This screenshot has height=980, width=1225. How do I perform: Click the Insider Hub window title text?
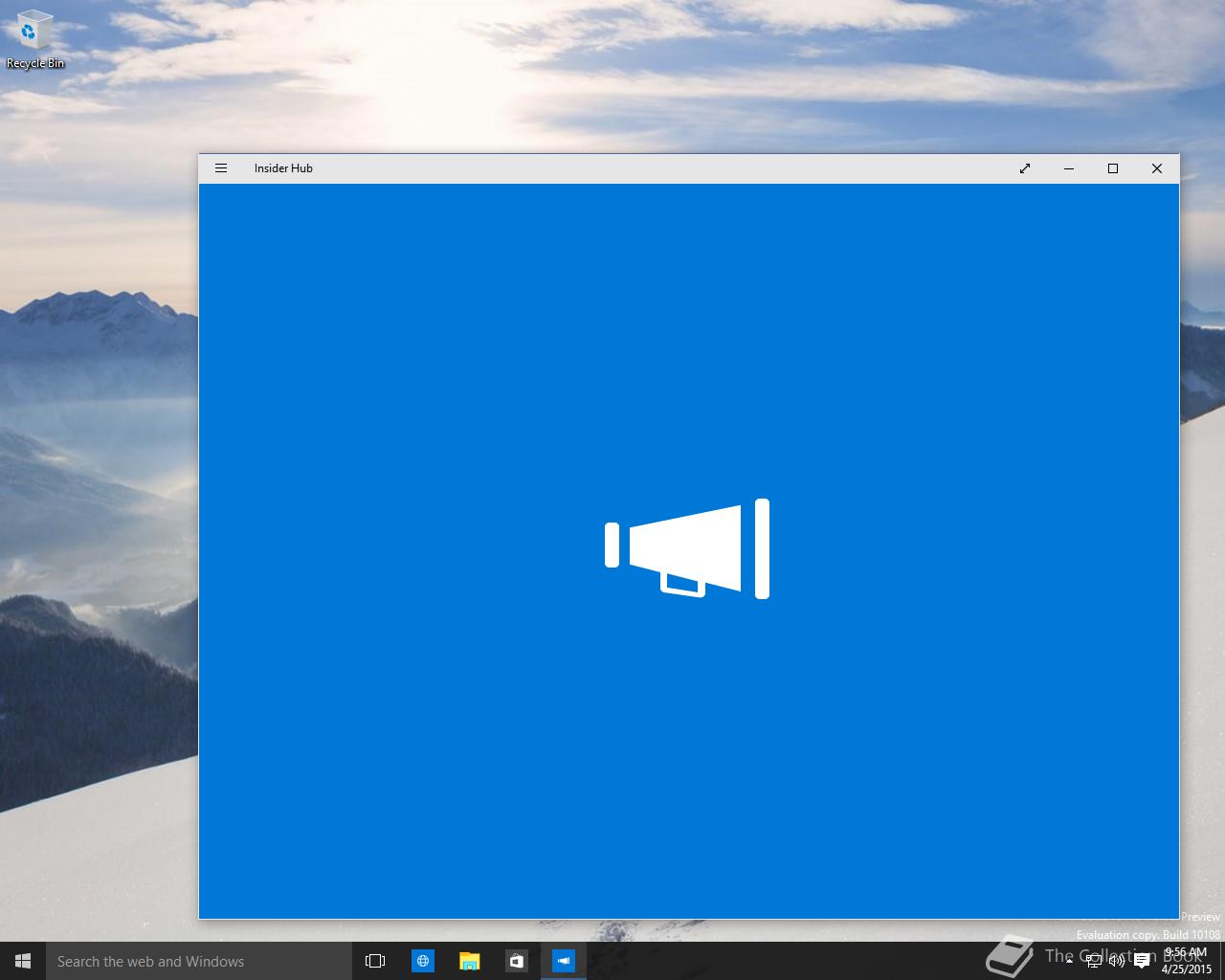point(283,168)
